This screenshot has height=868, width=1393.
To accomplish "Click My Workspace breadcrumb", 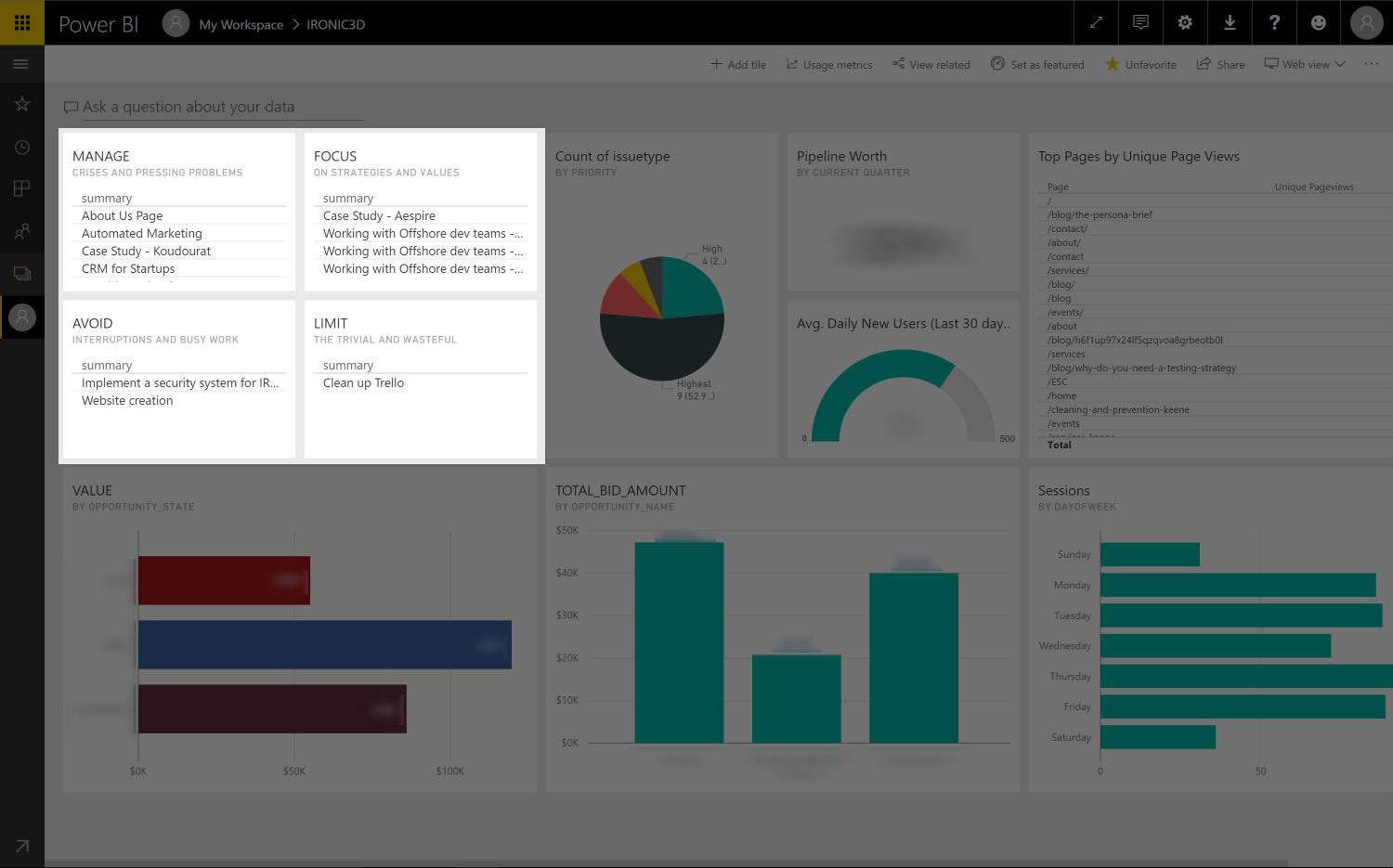I will pyautogui.click(x=241, y=24).
